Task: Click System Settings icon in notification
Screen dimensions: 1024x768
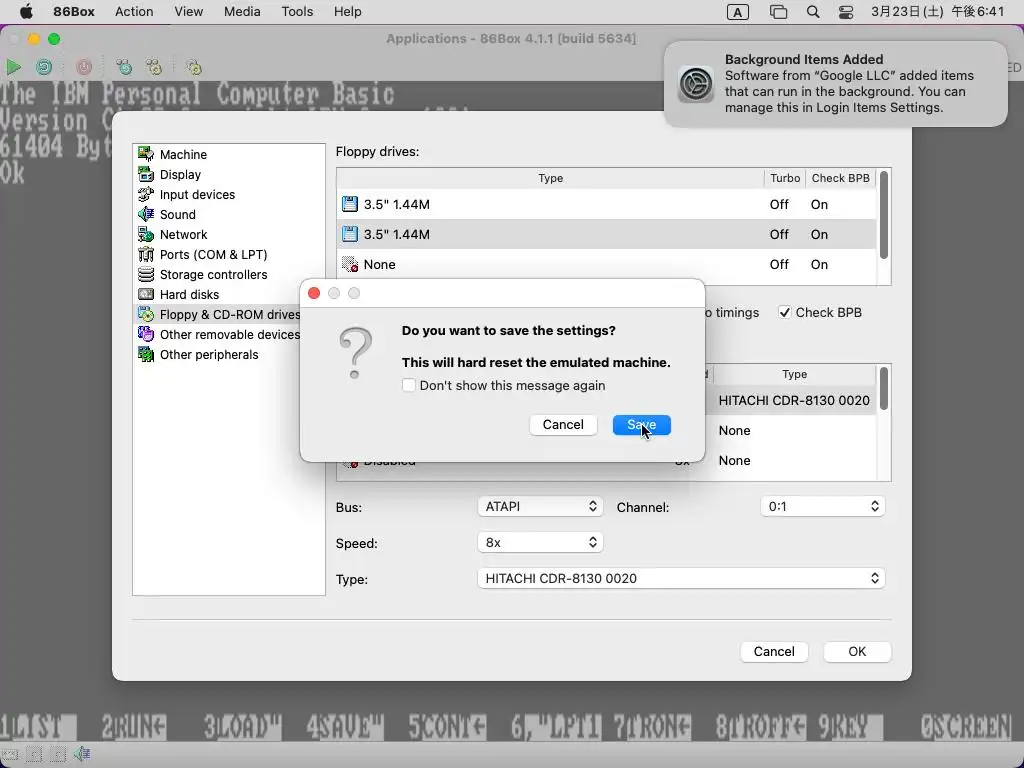Action: tap(696, 84)
